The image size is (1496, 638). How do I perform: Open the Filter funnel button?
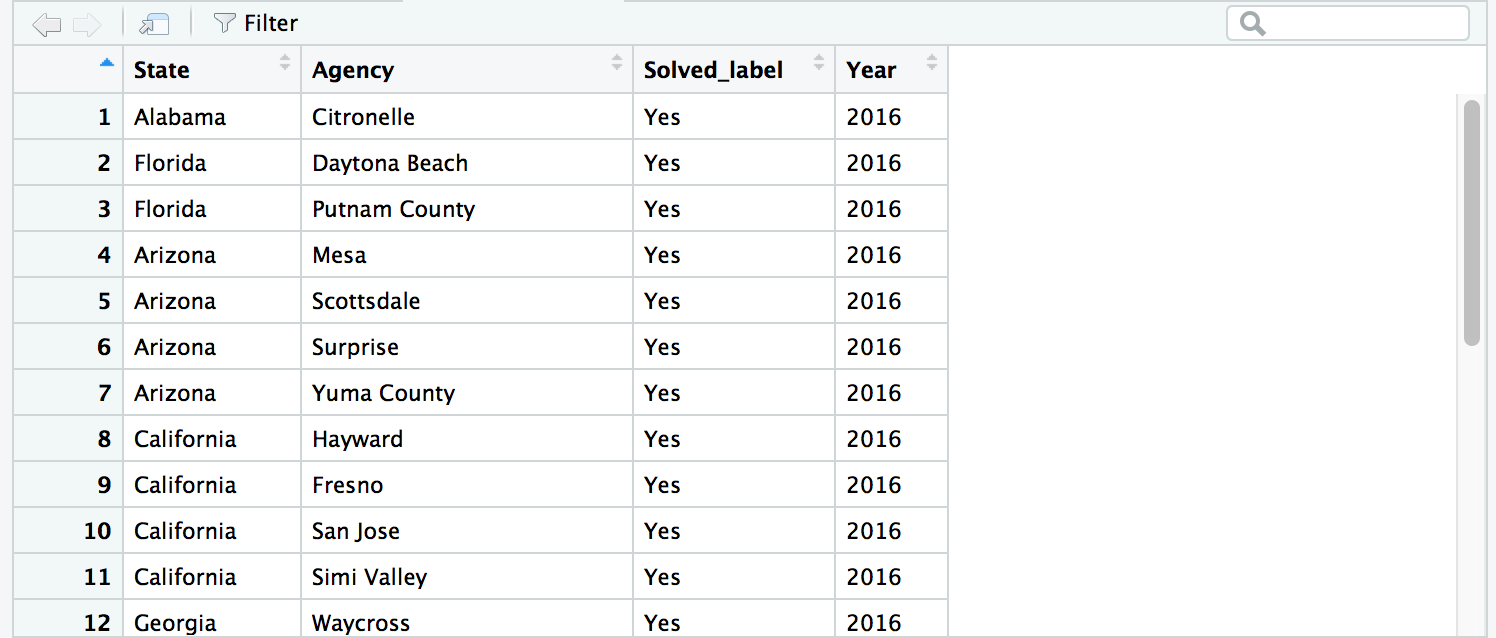click(x=256, y=23)
